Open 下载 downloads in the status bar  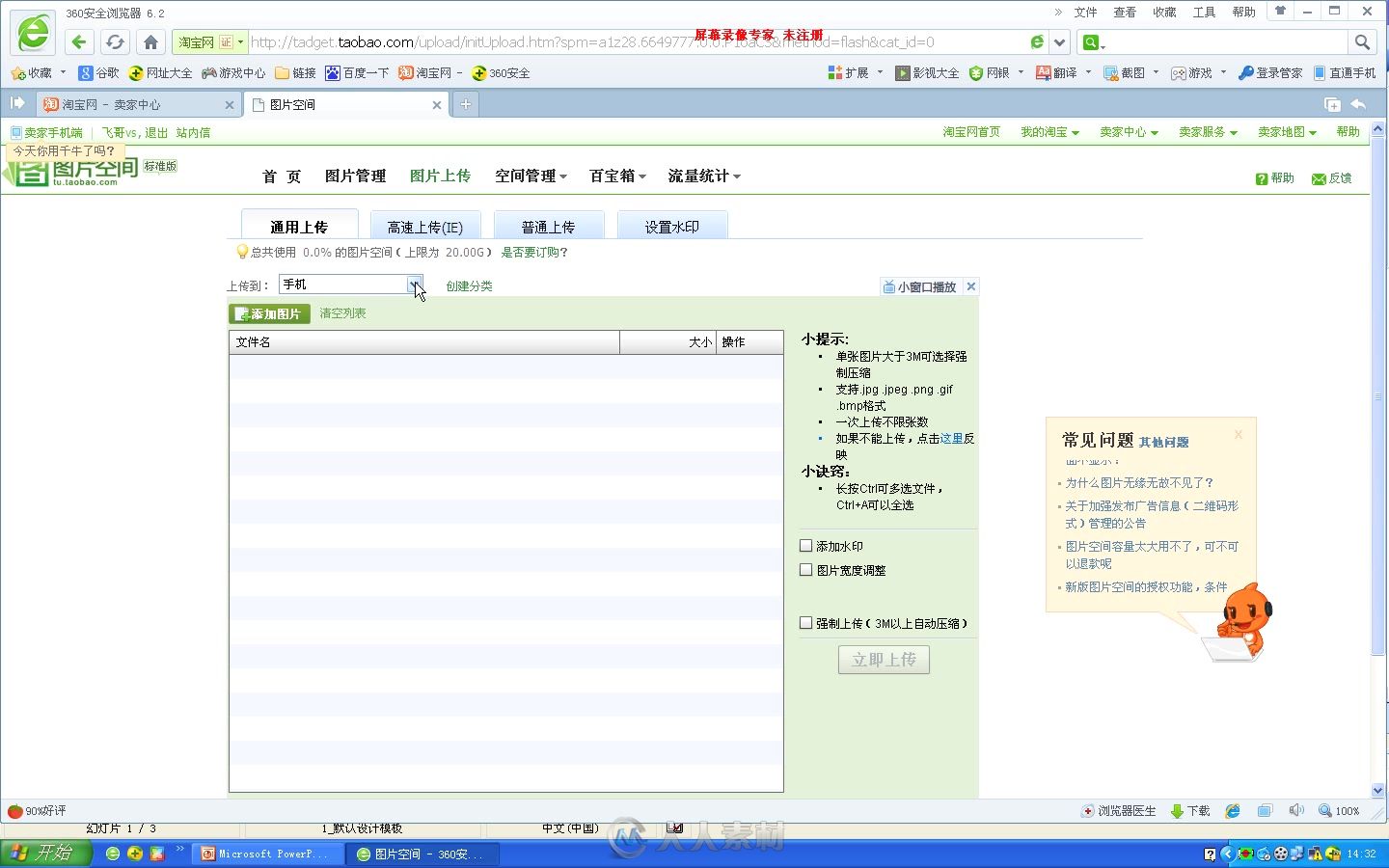coord(1190,811)
